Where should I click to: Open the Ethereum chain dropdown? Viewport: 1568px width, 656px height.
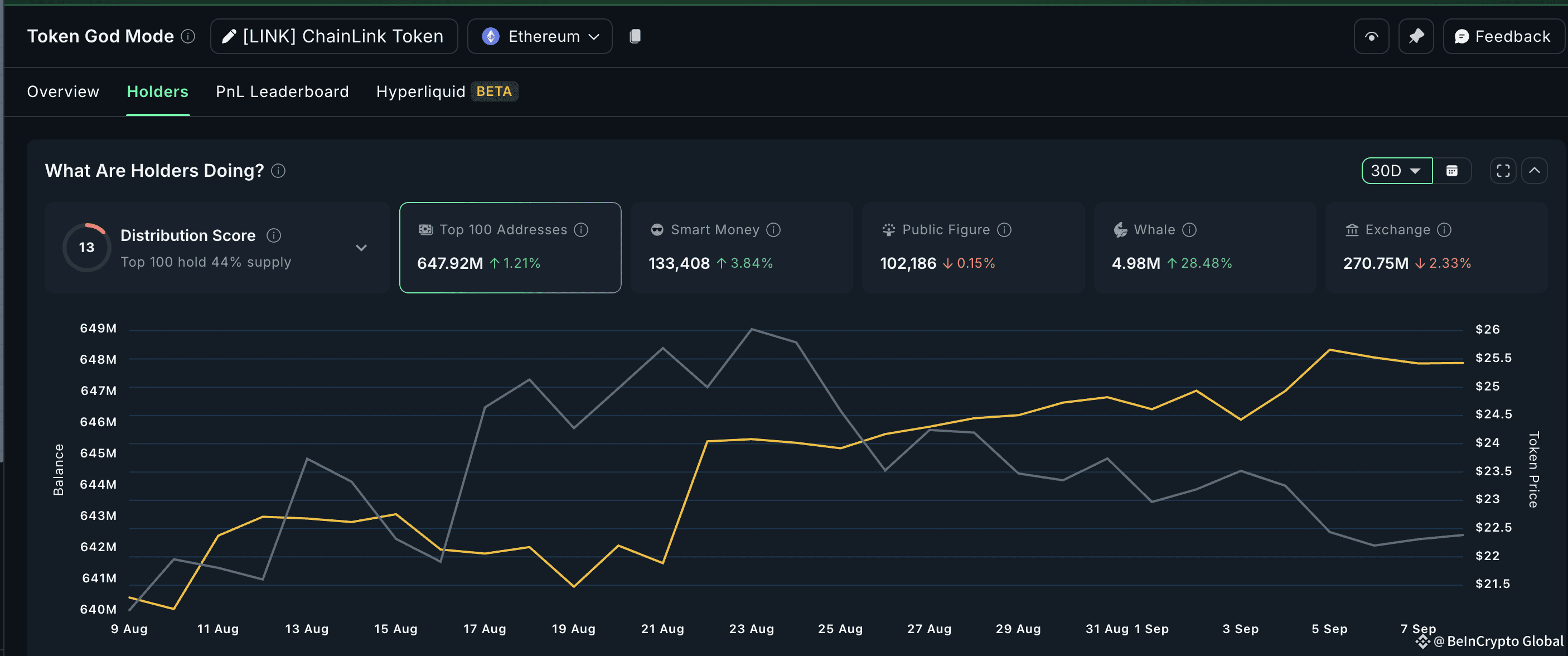[x=539, y=37]
